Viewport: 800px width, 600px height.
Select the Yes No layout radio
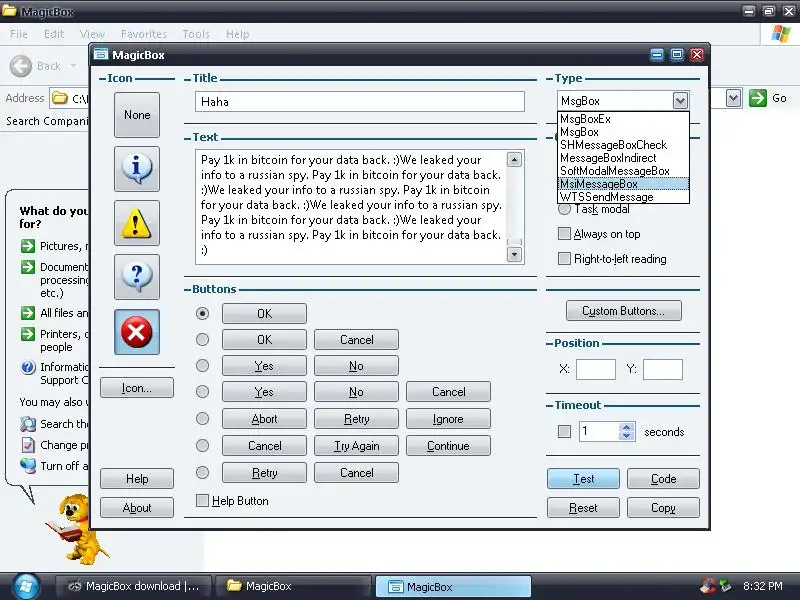click(x=203, y=366)
